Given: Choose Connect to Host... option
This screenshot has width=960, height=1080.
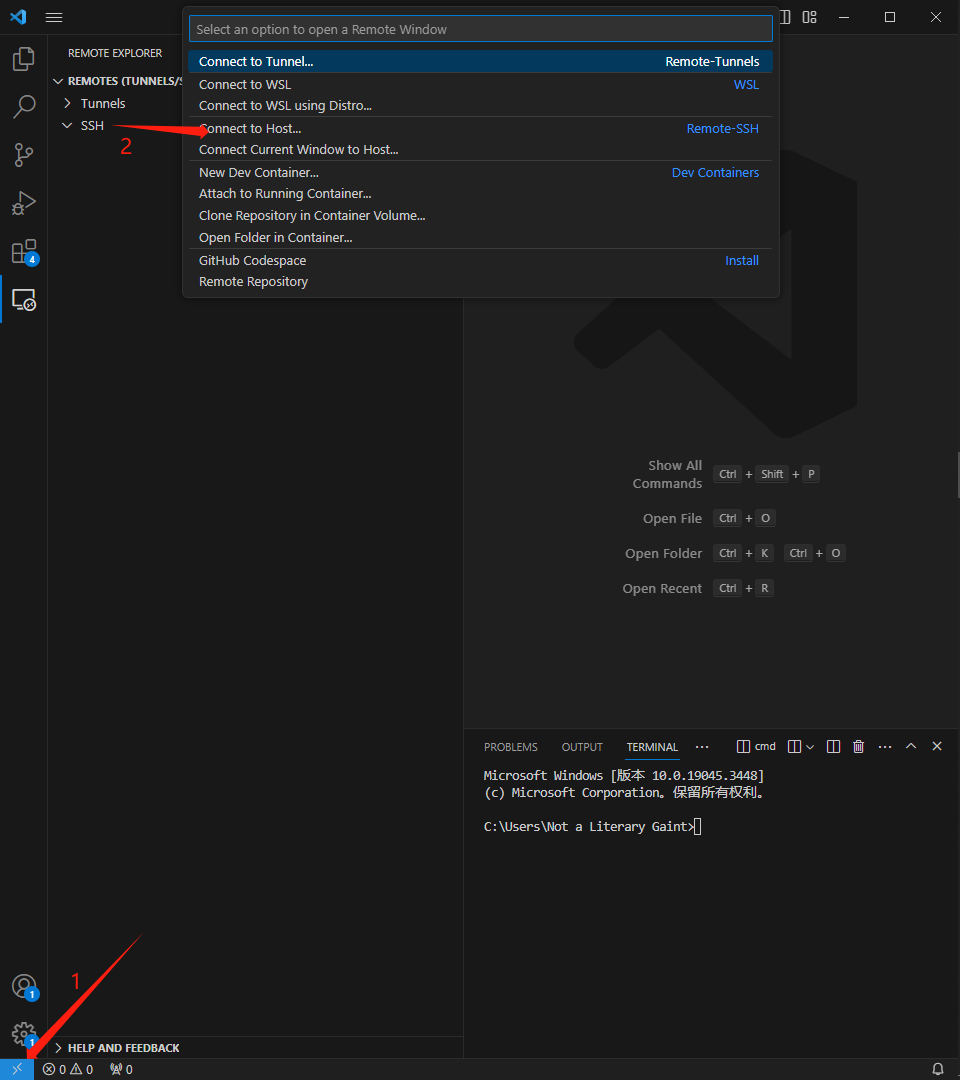Looking at the screenshot, I should pos(480,128).
